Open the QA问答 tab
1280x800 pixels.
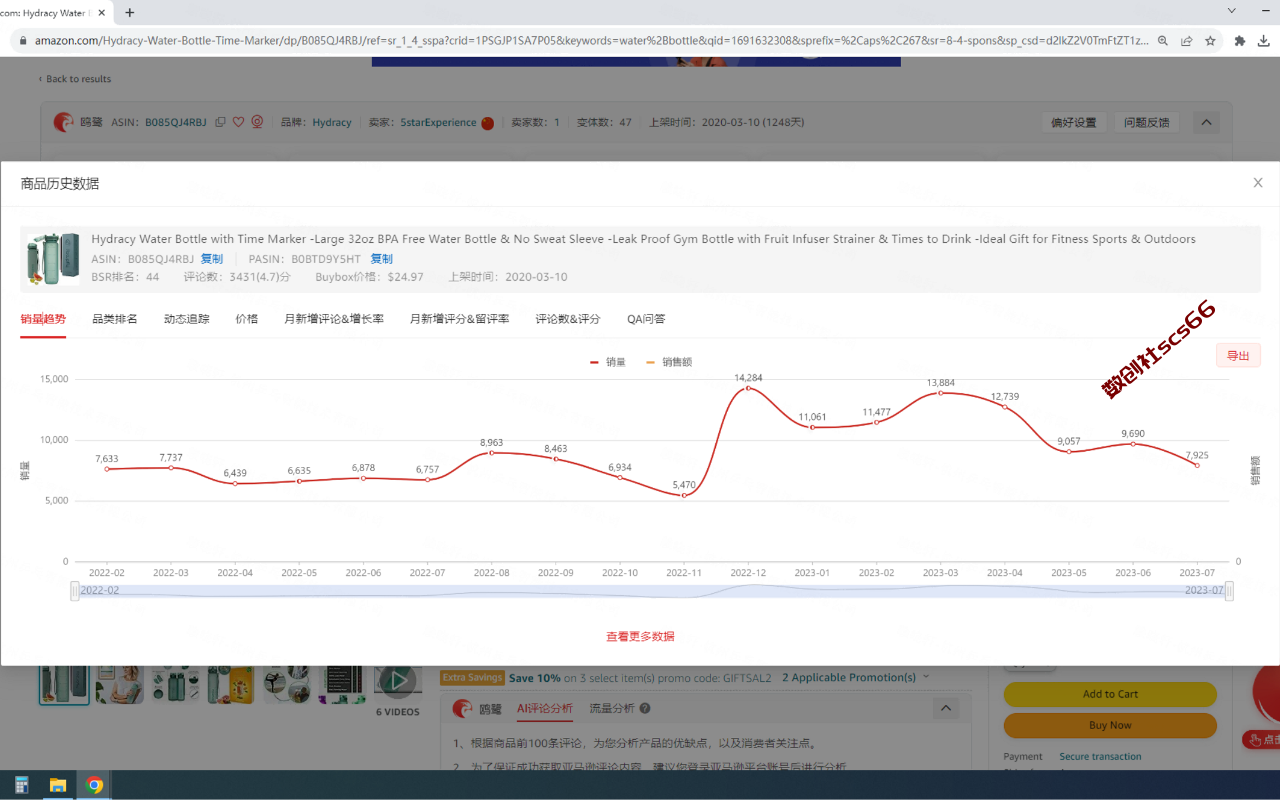click(x=646, y=319)
